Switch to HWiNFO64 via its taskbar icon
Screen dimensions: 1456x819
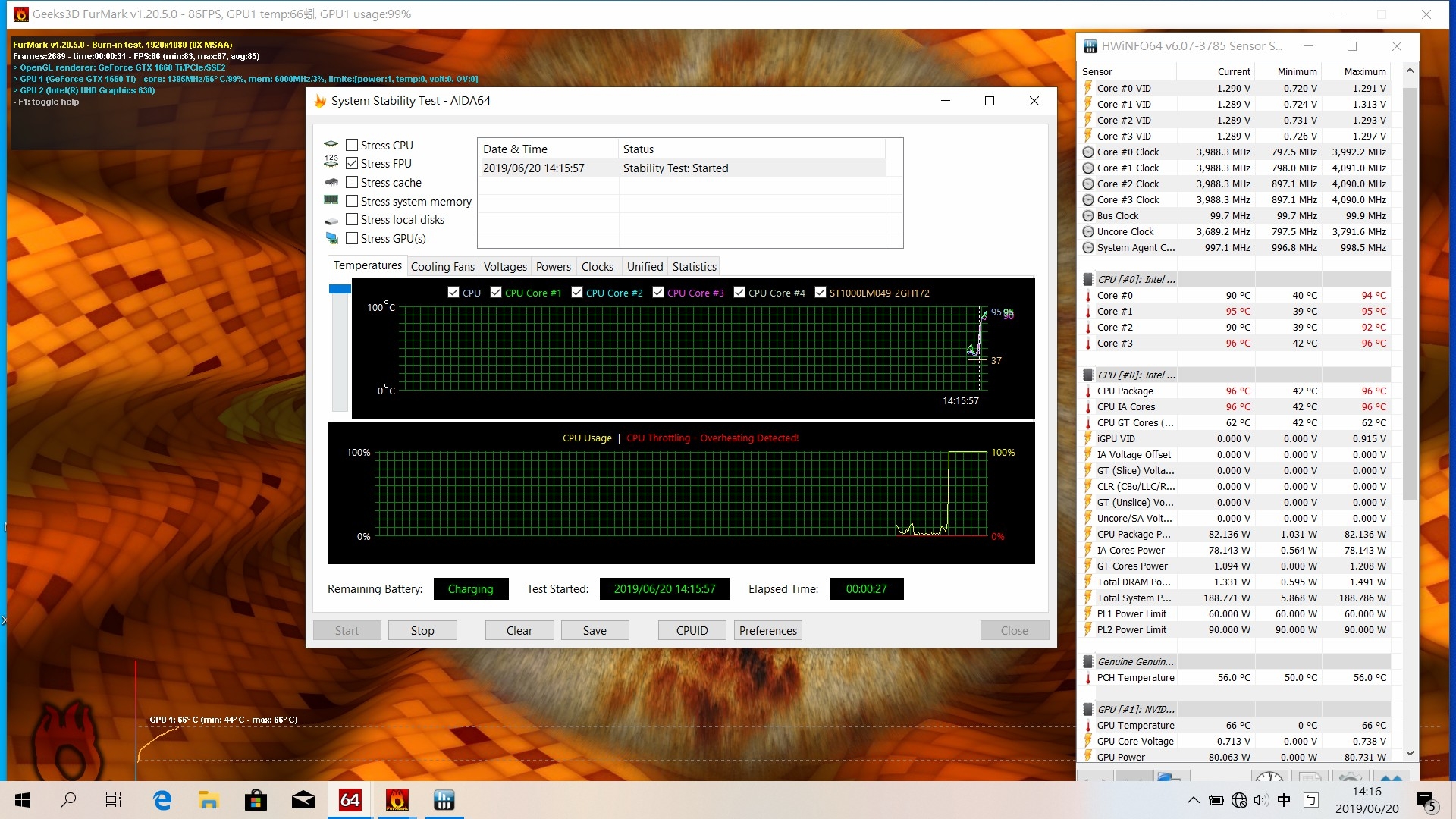point(444,800)
